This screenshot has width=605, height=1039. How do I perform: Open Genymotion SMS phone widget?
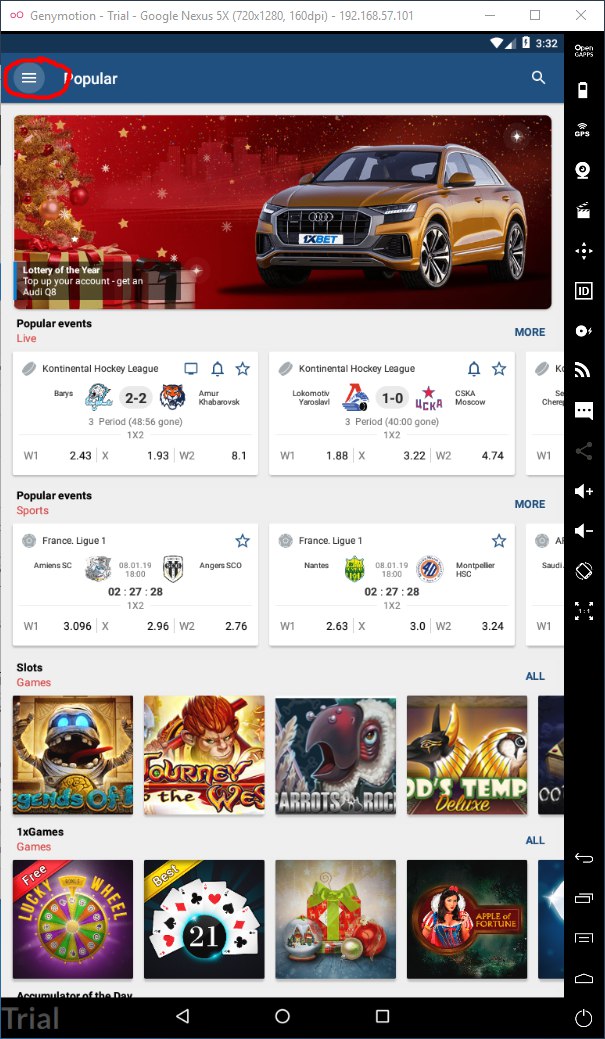[x=583, y=411]
